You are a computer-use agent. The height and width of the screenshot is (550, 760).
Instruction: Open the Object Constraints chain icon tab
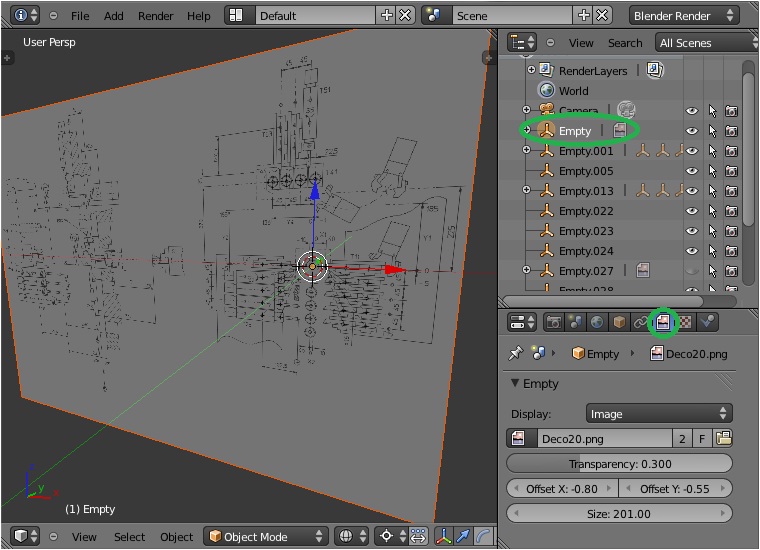tap(640, 322)
